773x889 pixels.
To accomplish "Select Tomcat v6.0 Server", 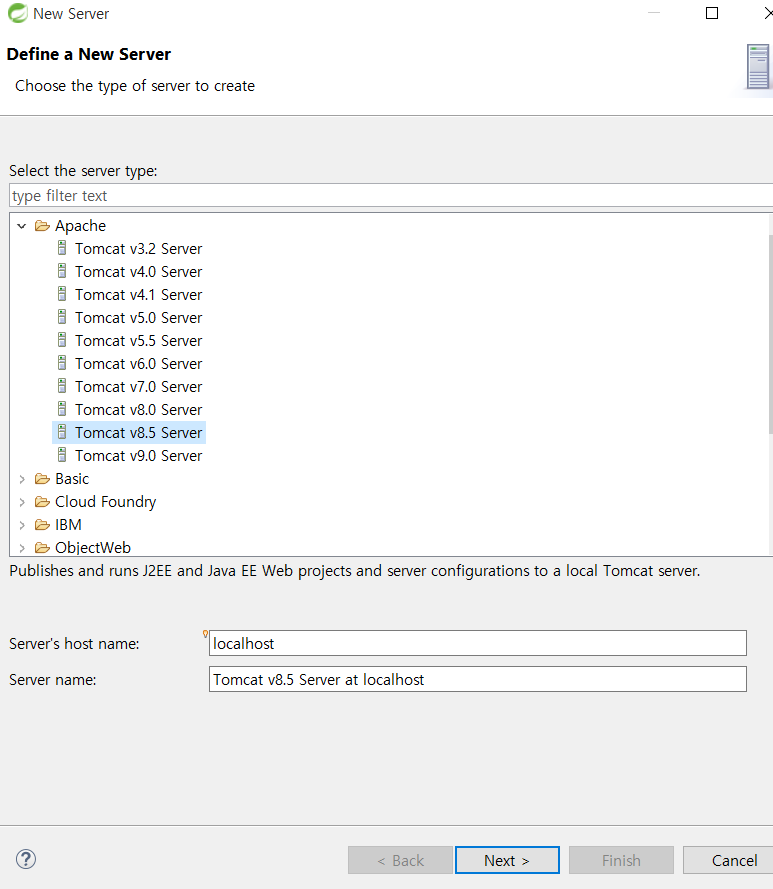I will pos(138,364).
